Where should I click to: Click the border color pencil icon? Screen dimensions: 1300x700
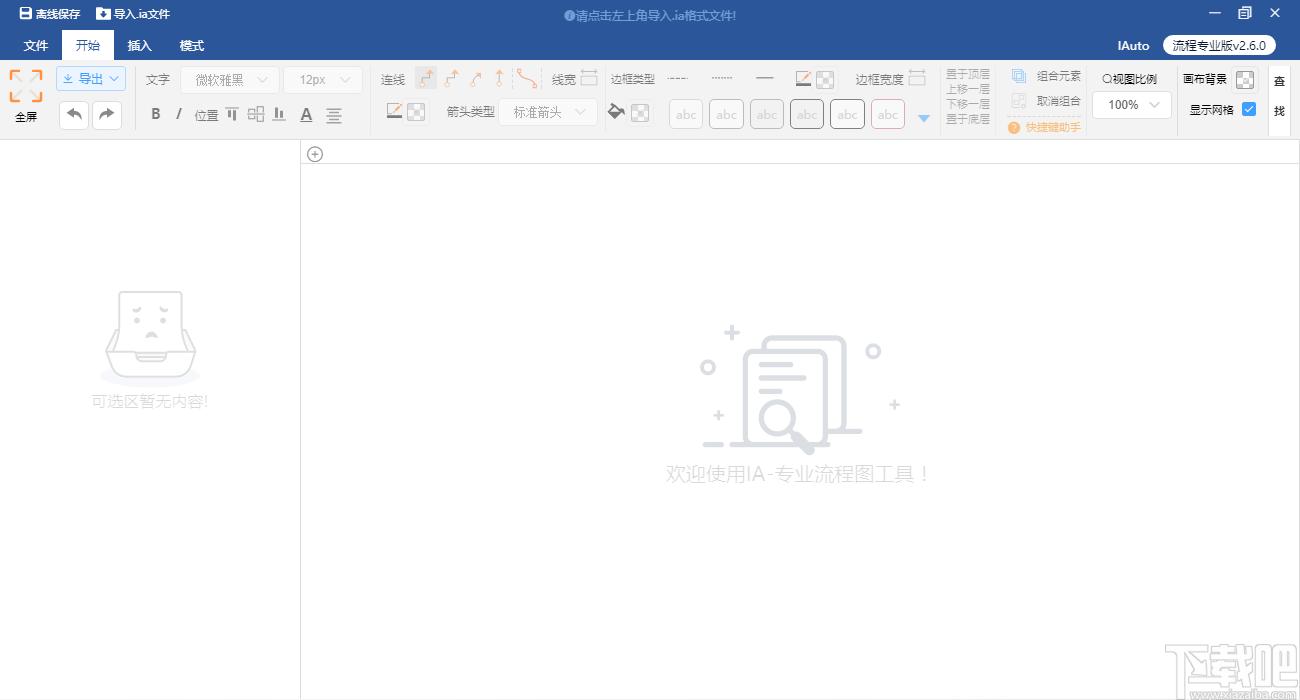(803, 79)
